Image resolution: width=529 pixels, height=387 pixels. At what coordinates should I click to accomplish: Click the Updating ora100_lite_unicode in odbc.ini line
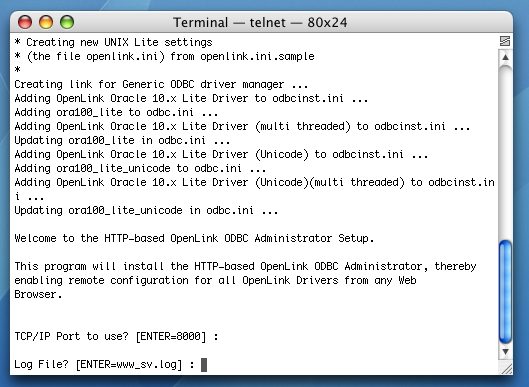[x=146, y=210]
